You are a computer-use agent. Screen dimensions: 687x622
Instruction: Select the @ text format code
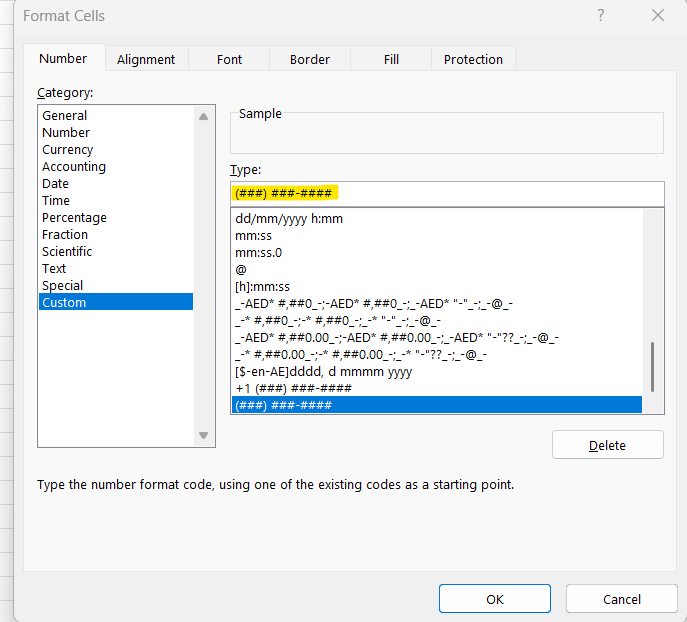(436, 269)
